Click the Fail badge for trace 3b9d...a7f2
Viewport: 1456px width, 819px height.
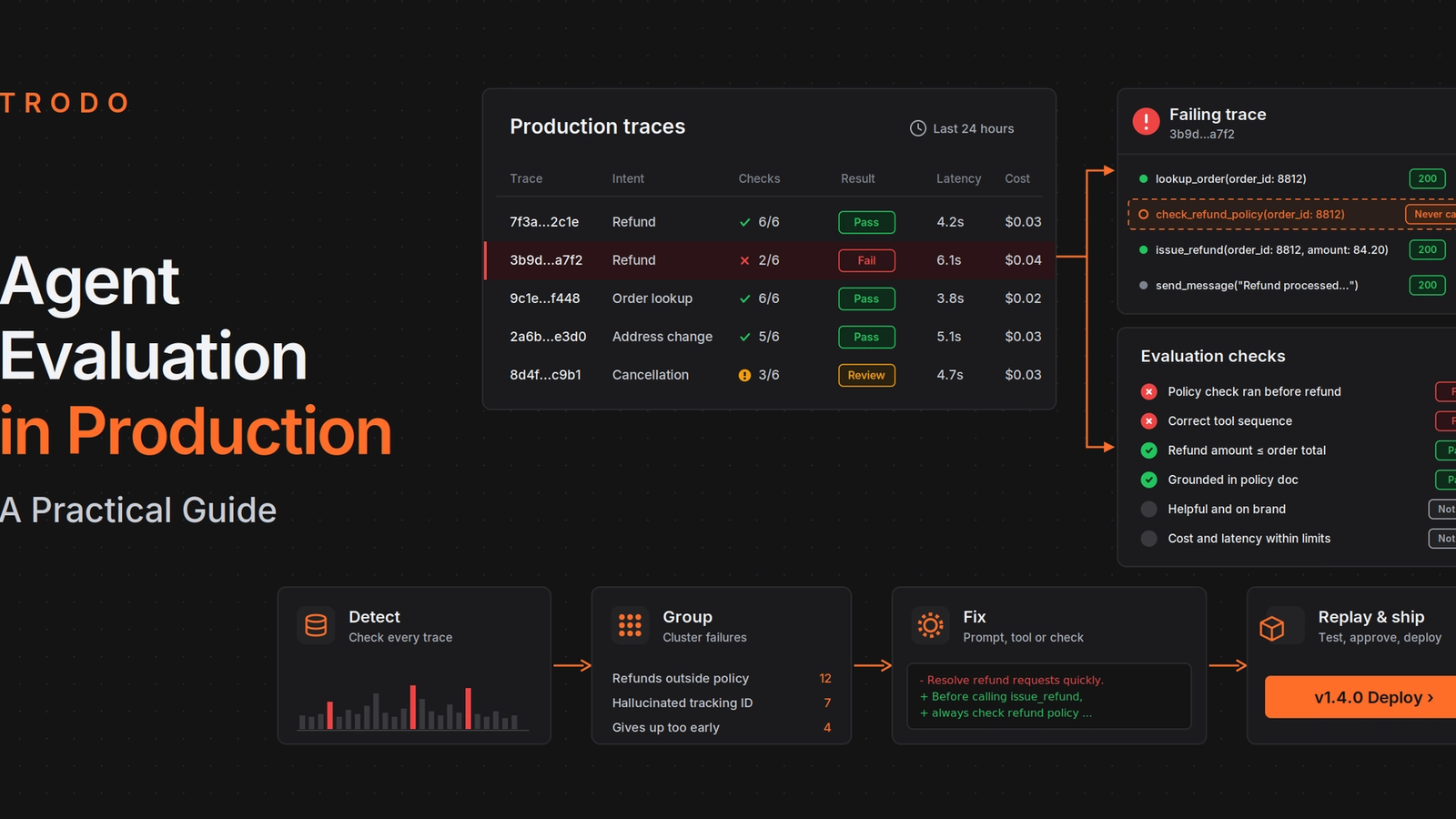(866, 260)
